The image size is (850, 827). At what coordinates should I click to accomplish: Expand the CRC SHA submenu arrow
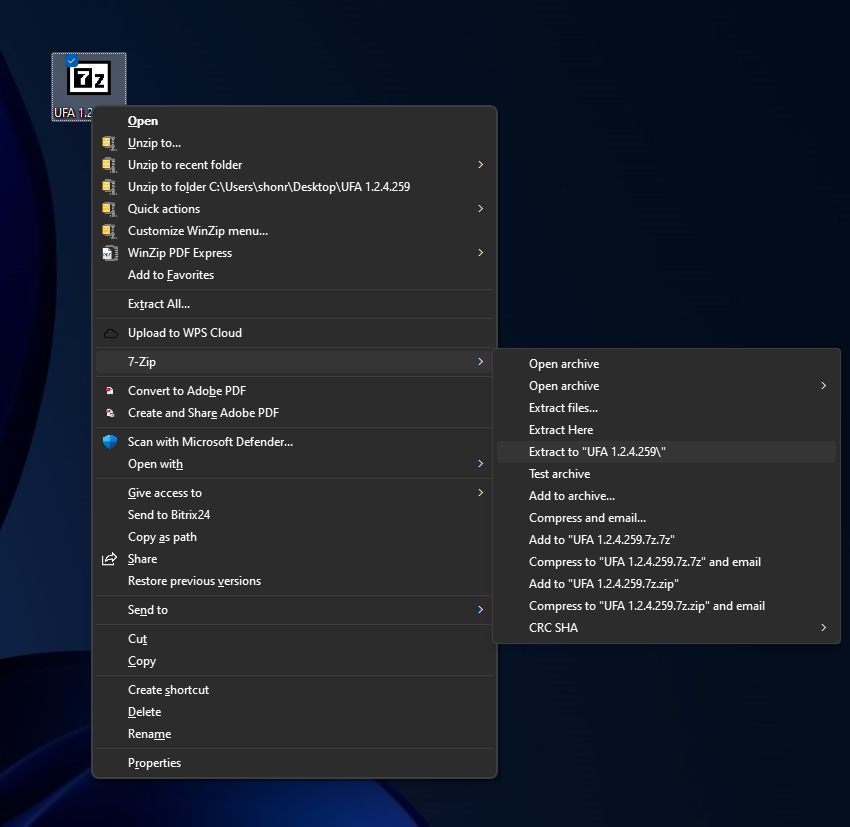[x=823, y=628]
